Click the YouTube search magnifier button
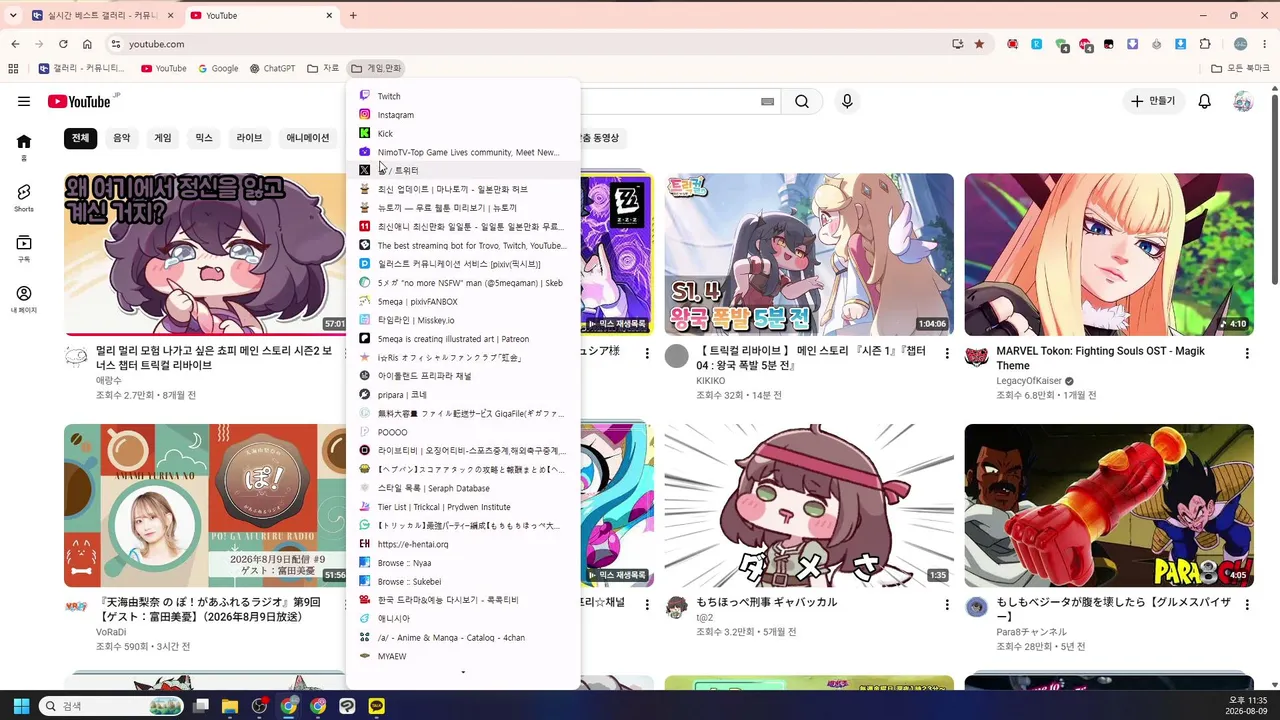Screen dimensions: 1280x720 (802, 101)
